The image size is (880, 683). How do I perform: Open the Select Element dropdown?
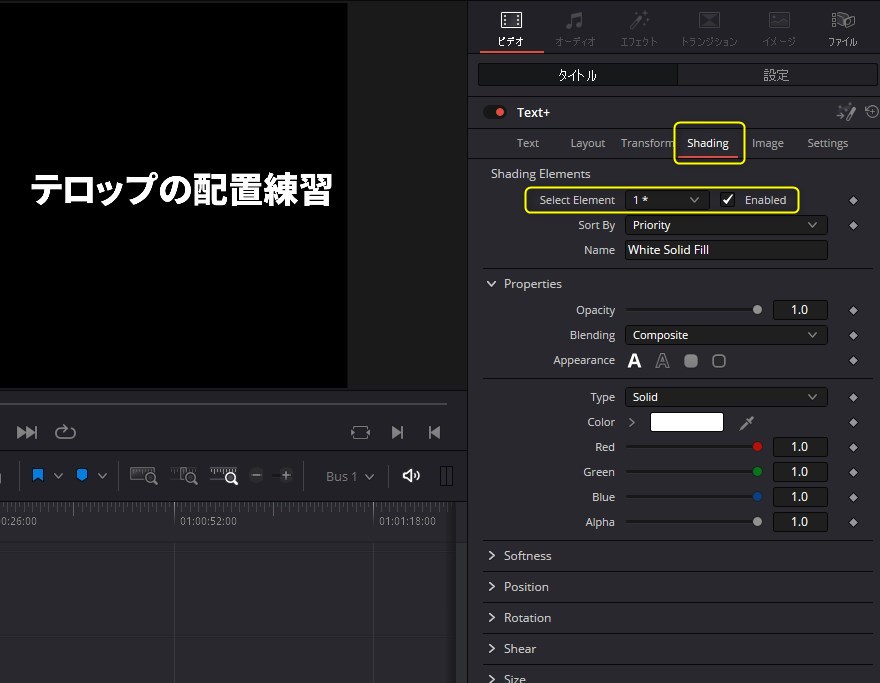pos(666,200)
